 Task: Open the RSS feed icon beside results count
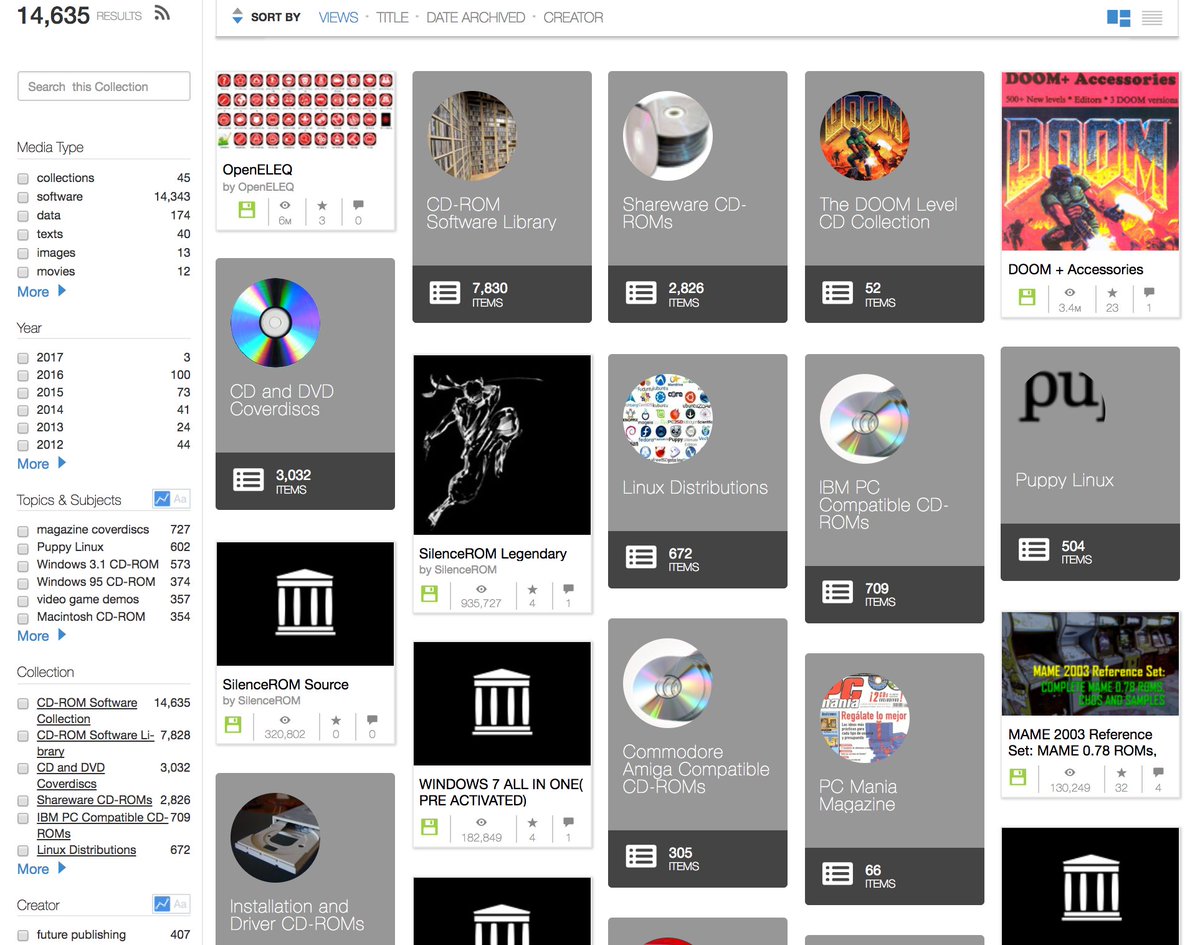[162, 14]
